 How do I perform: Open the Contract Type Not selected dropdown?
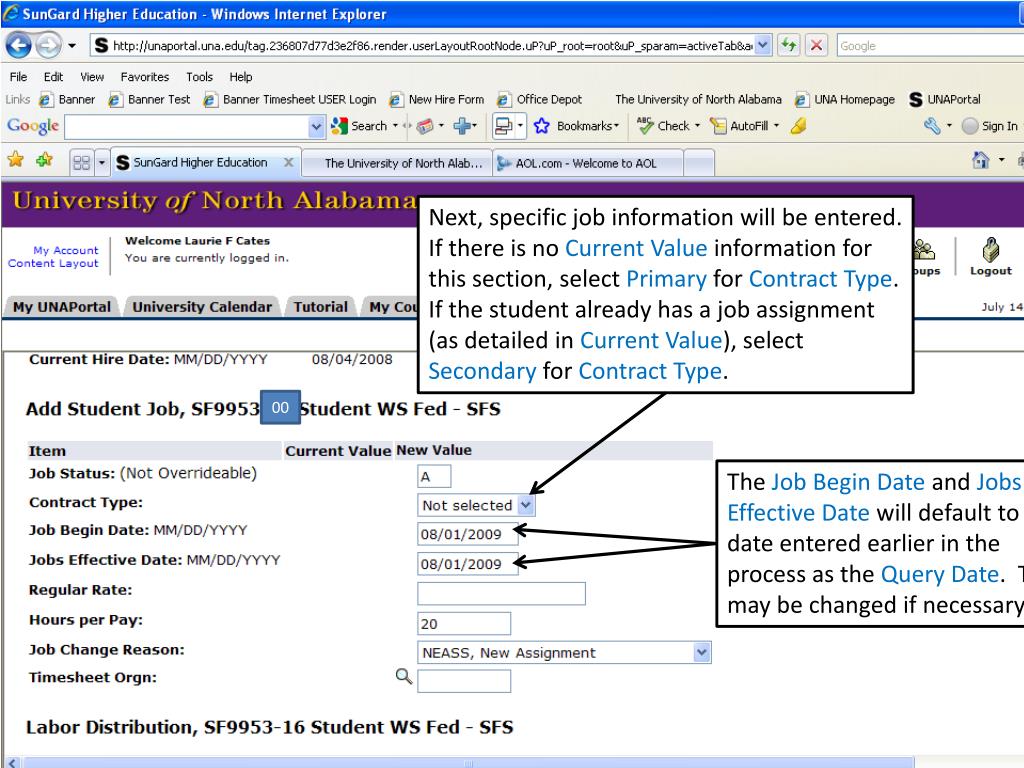tap(475, 505)
